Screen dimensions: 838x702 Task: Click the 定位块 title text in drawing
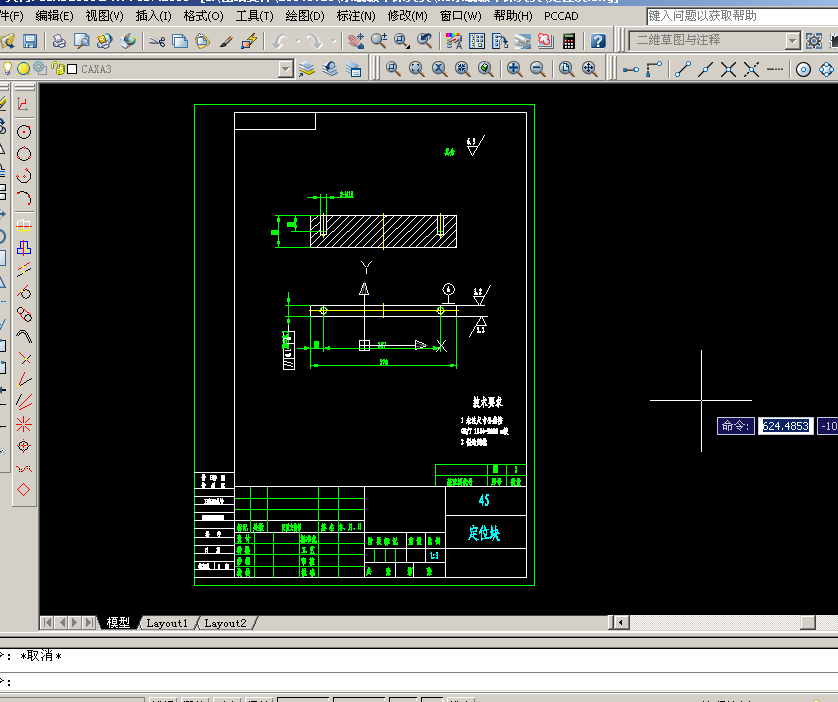pyautogui.click(x=484, y=533)
